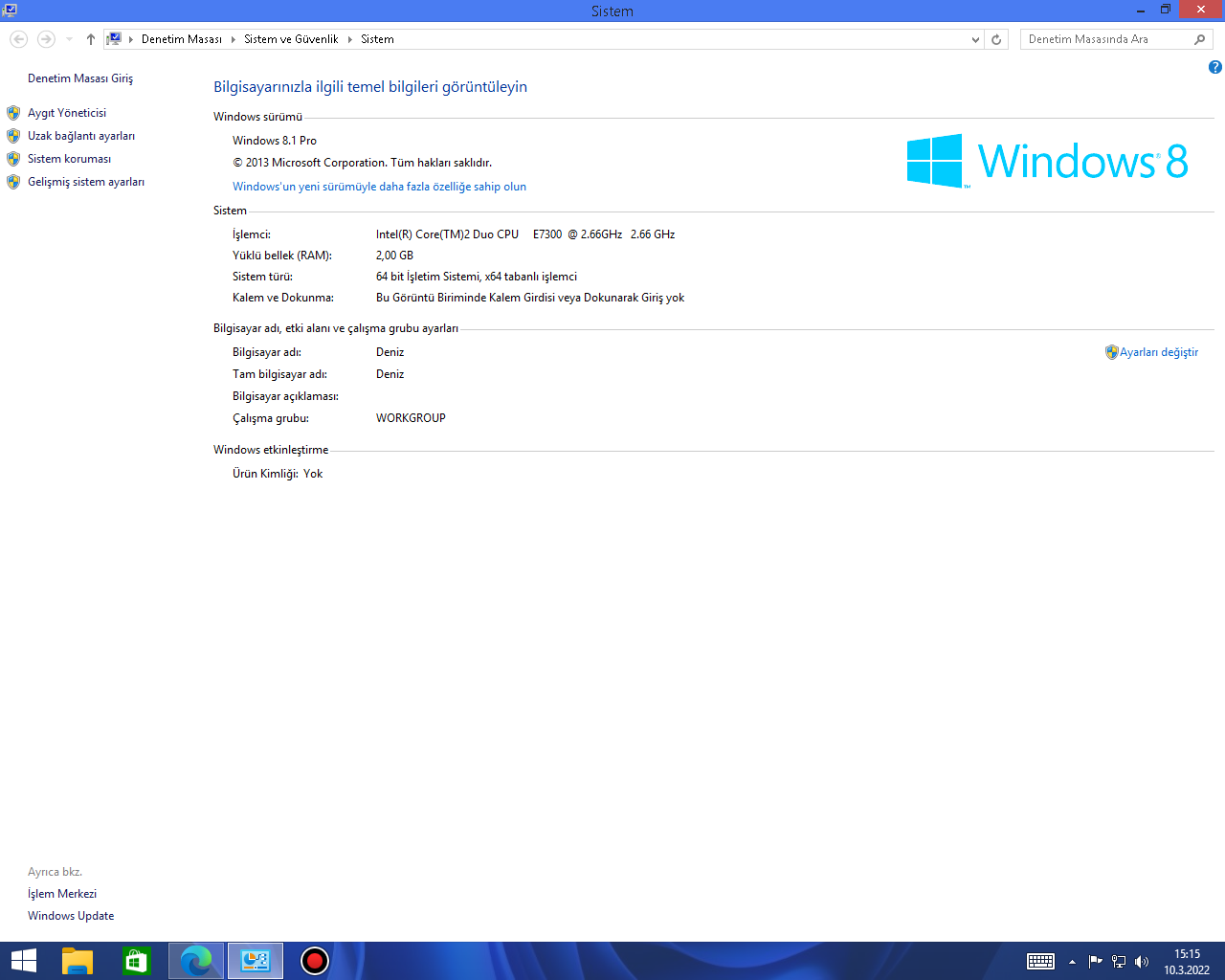
Task: Click the system type value 64 bit İşletim Sistemi
Action: tap(477, 277)
